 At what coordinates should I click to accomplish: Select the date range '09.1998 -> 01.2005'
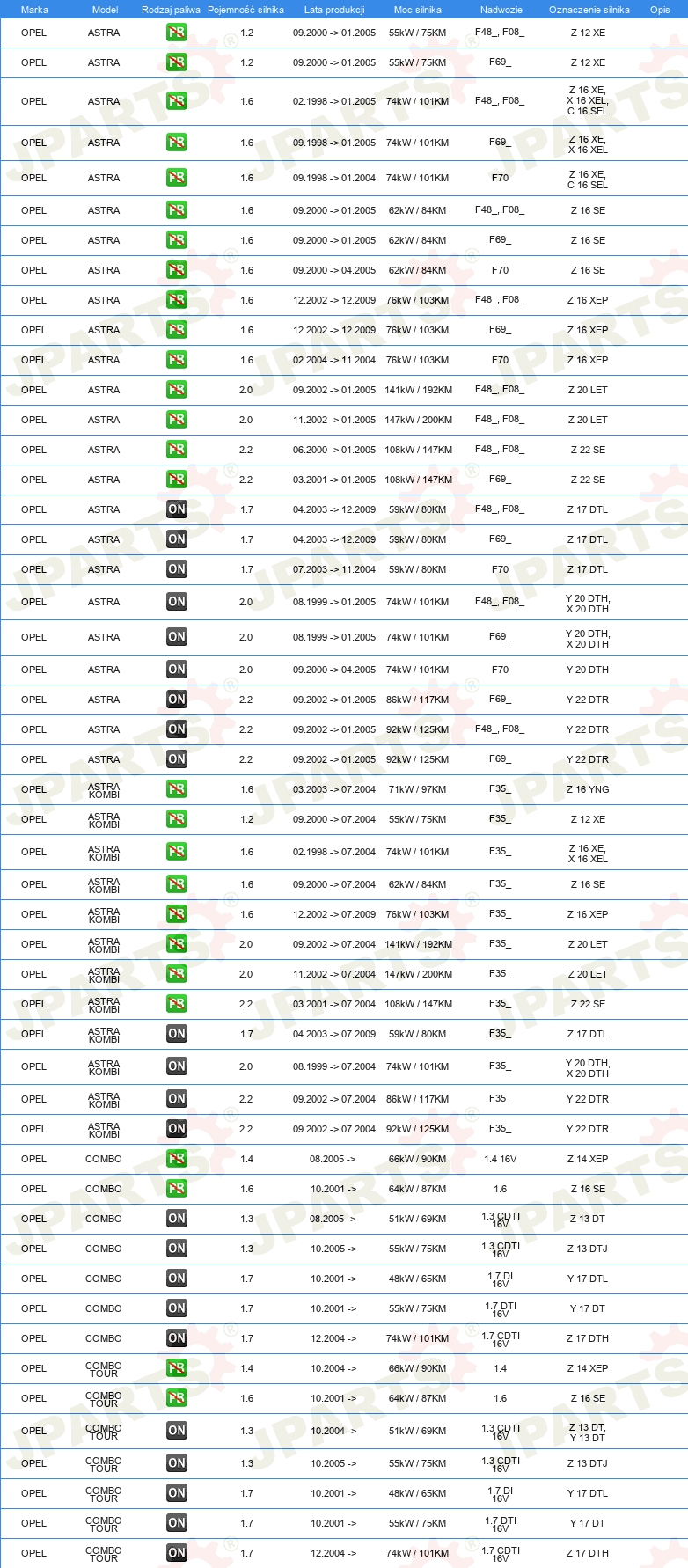334,143
